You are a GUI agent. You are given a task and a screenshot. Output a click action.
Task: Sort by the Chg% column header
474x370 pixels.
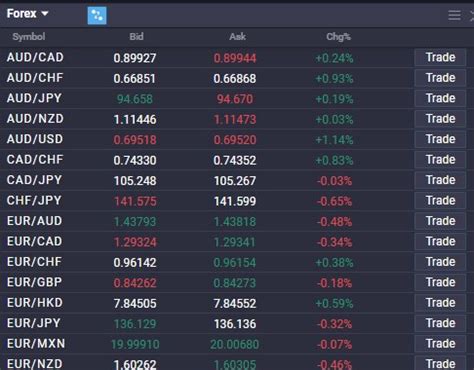(x=338, y=37)
